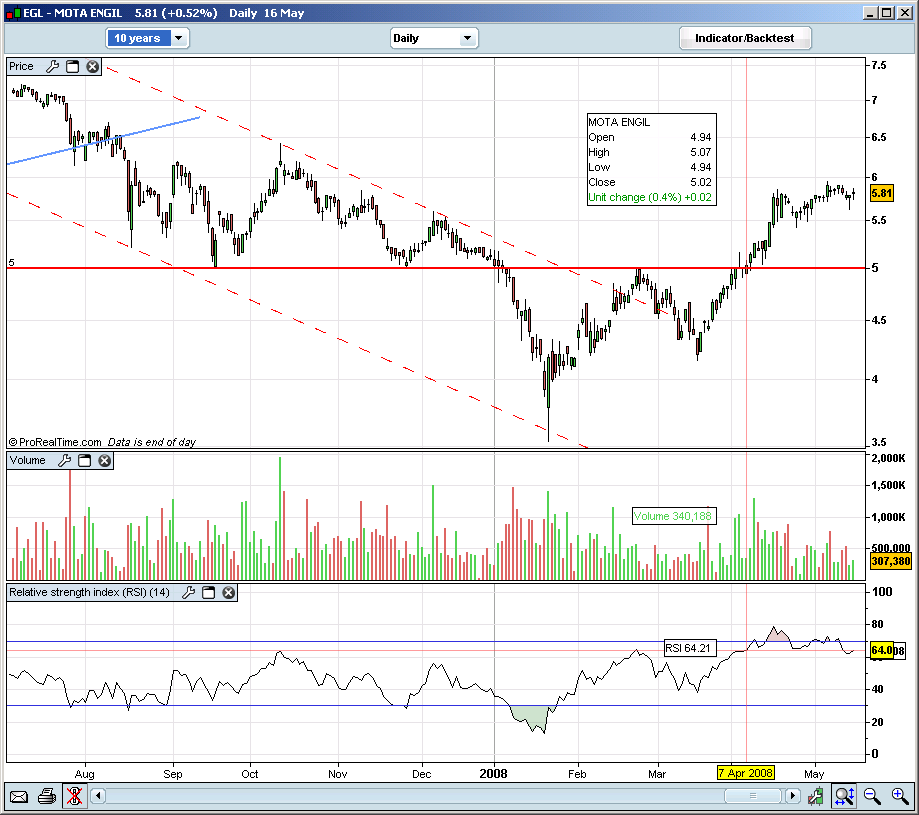Maximize the Price panel

[x=73, y=66]
